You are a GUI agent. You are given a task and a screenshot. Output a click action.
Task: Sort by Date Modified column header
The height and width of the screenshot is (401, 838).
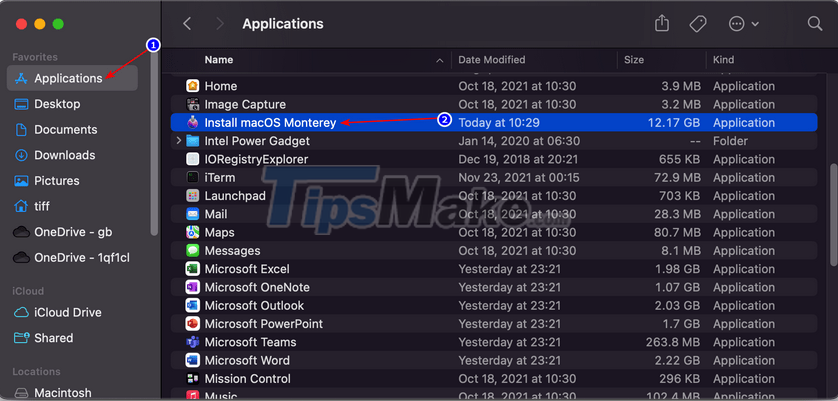492,60
